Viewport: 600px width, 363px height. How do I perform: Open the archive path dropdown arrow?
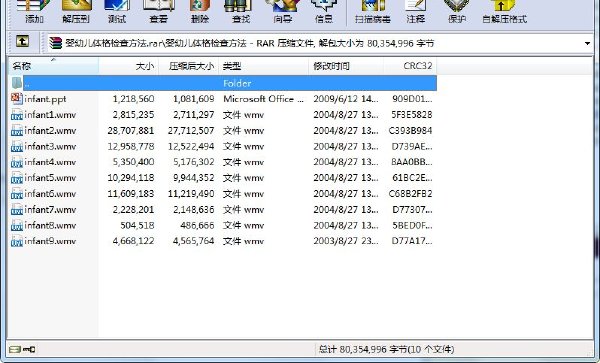(587, 44)
